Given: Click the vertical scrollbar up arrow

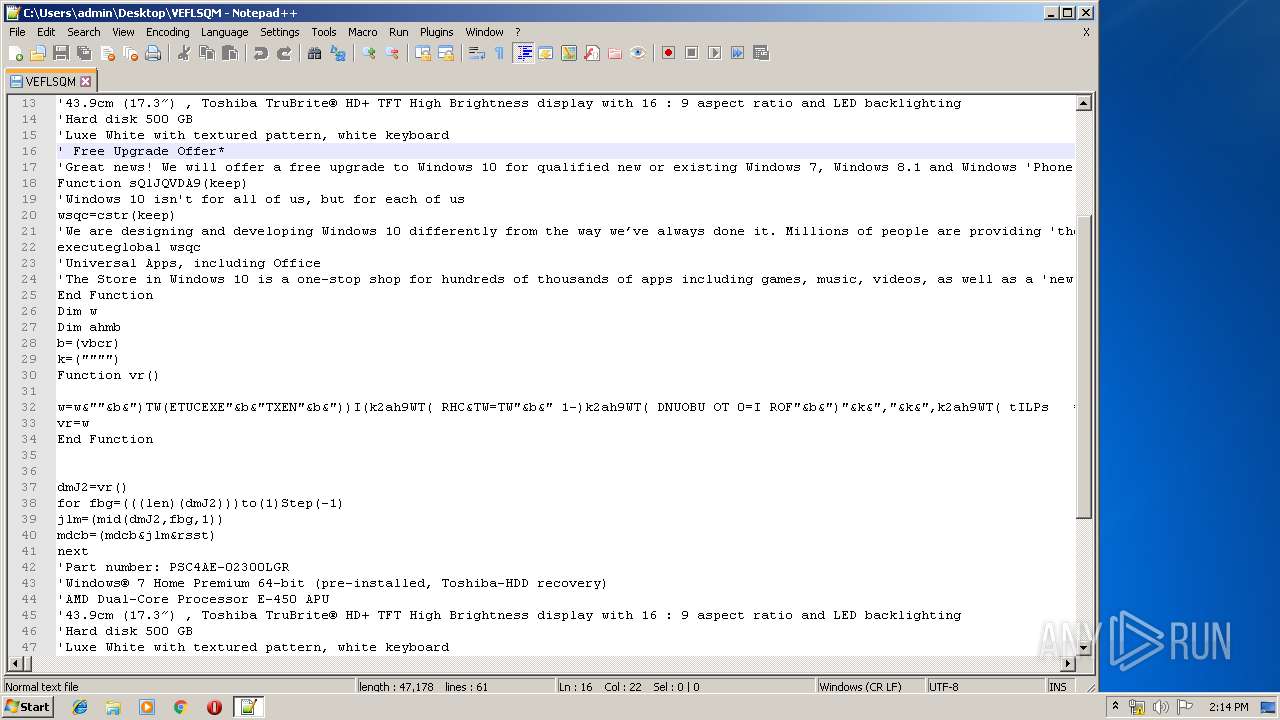Looking at the screenshot, I should pyautogui.click(x=1084, y=103).
